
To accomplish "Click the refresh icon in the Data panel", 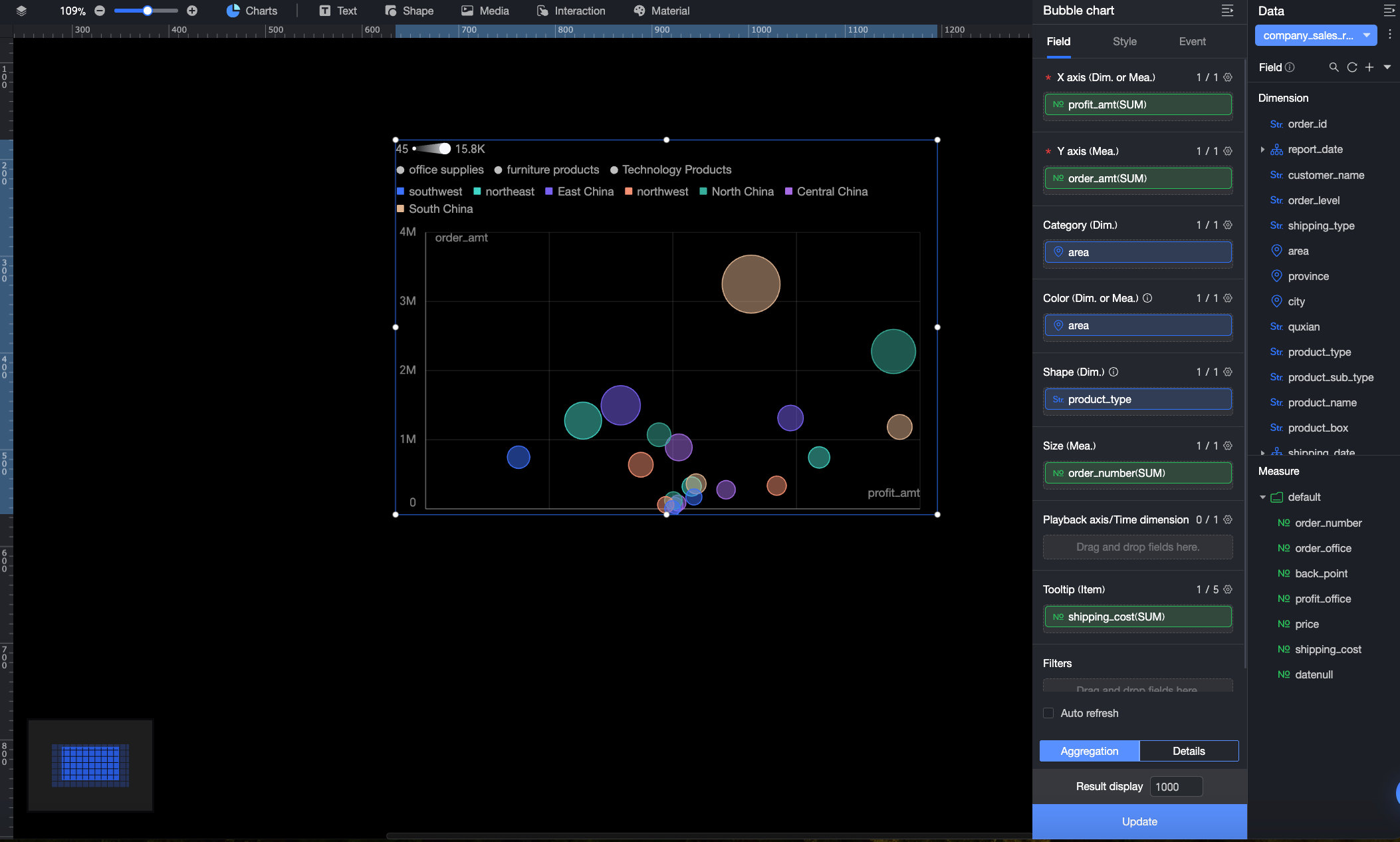I will 1351,67.
